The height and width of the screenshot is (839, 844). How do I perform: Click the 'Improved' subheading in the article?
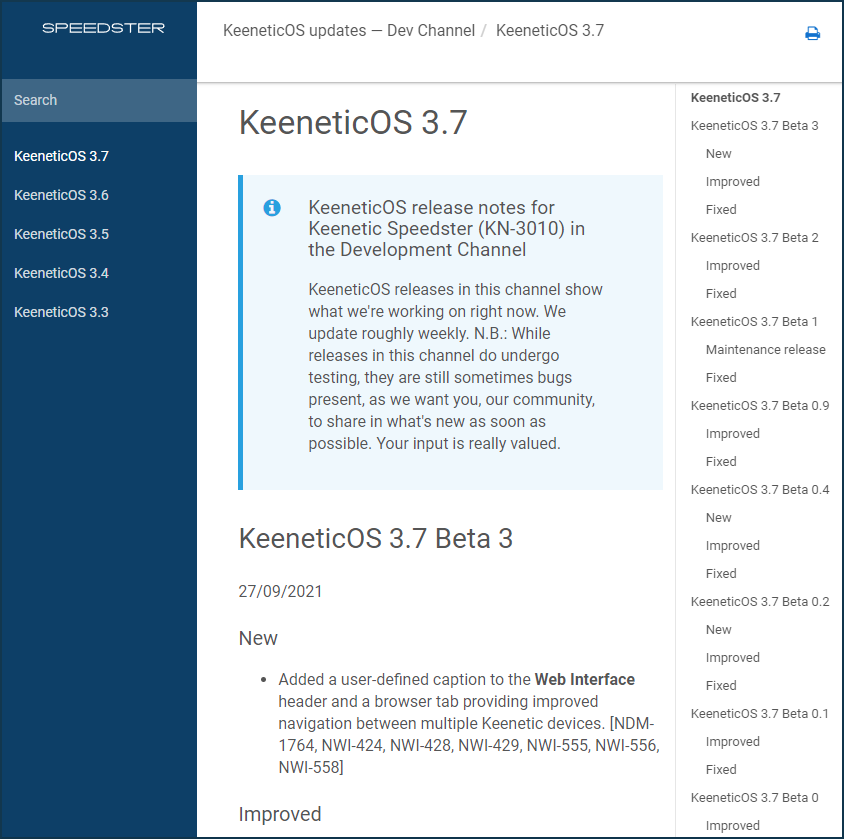click(280, 814)
